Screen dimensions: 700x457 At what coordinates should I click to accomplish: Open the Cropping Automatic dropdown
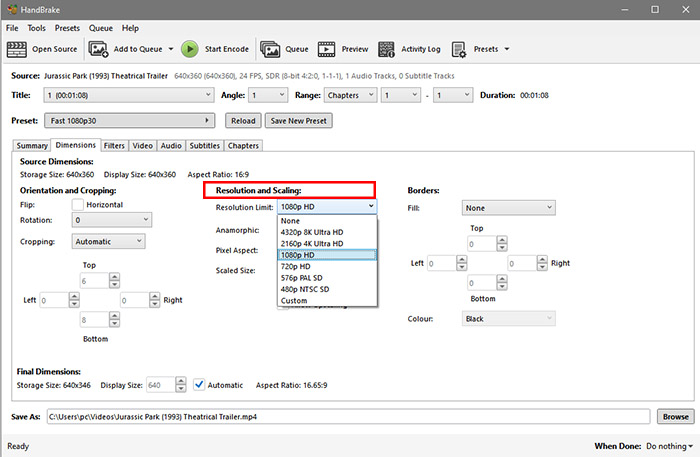tap(108, 241)
